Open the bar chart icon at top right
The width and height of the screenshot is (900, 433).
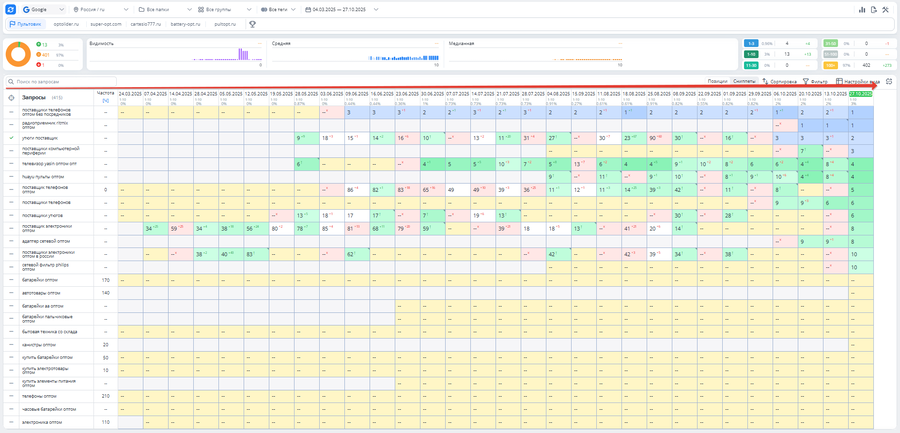point(862,10)
